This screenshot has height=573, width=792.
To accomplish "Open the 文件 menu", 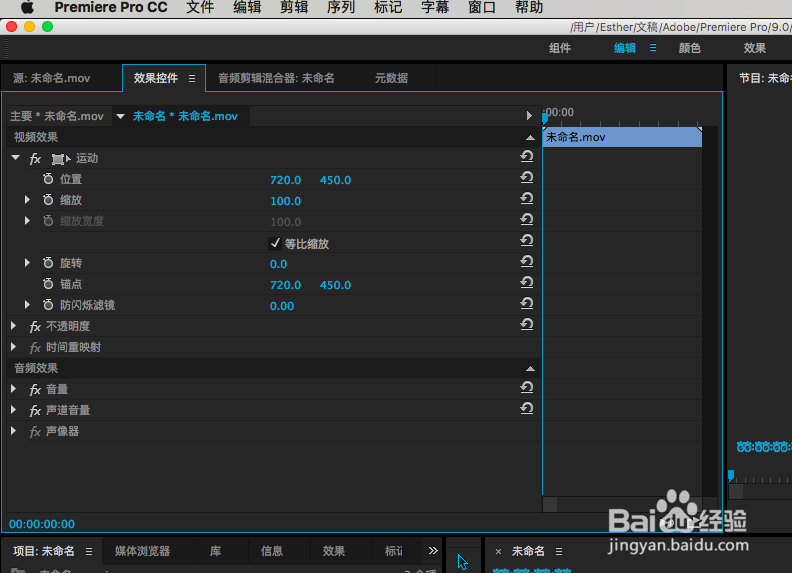I will pyautogui.click(x=200, y=8).
